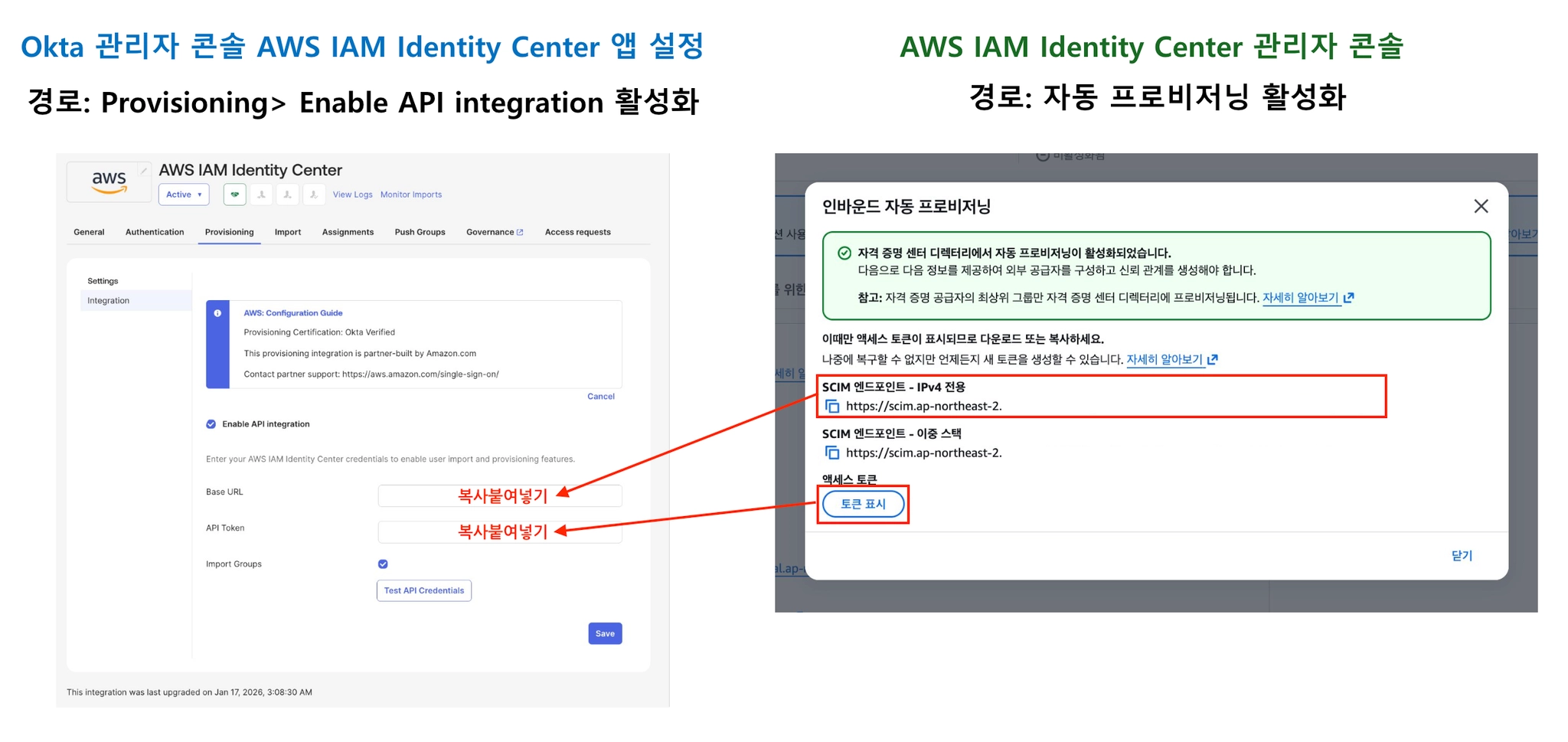Click the Base URL input field

click(x=500, y=495)
